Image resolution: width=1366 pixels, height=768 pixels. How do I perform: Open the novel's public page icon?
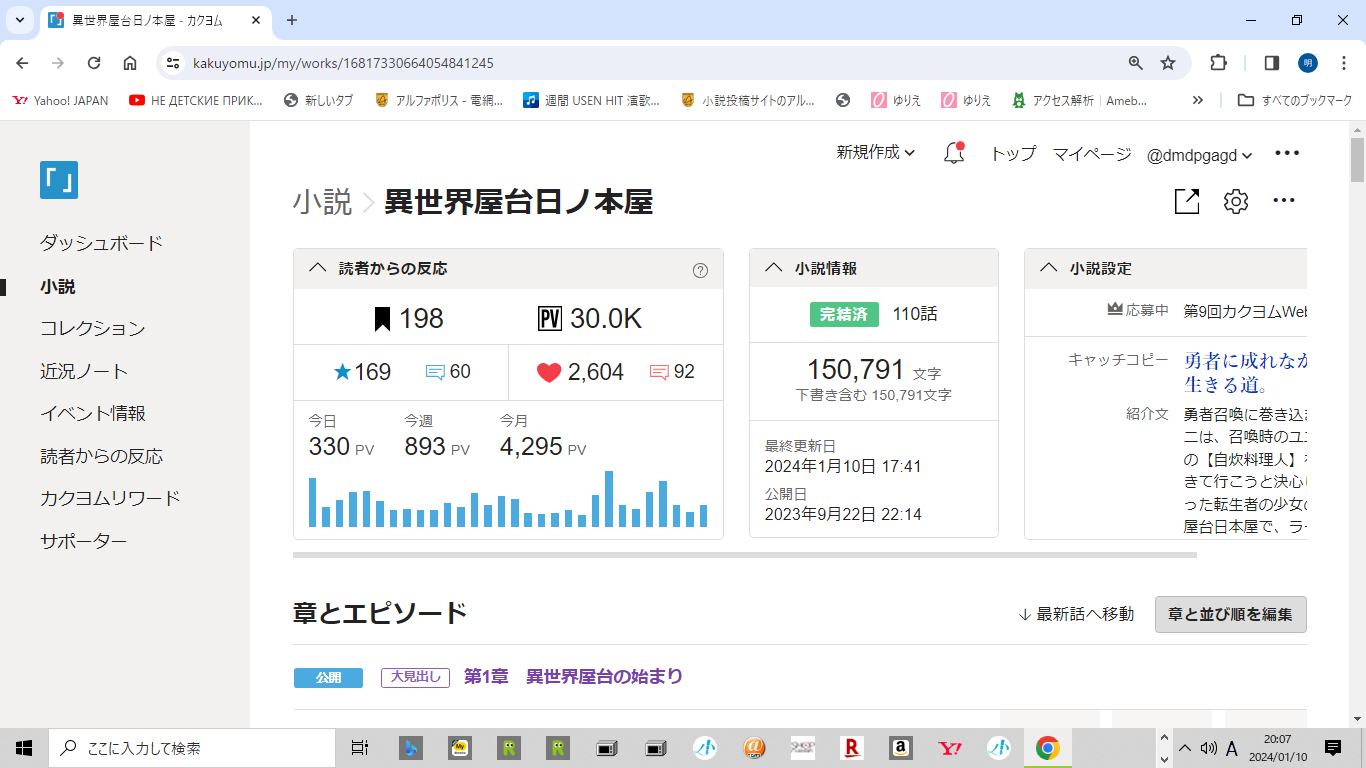click(x=1186, y=201)
